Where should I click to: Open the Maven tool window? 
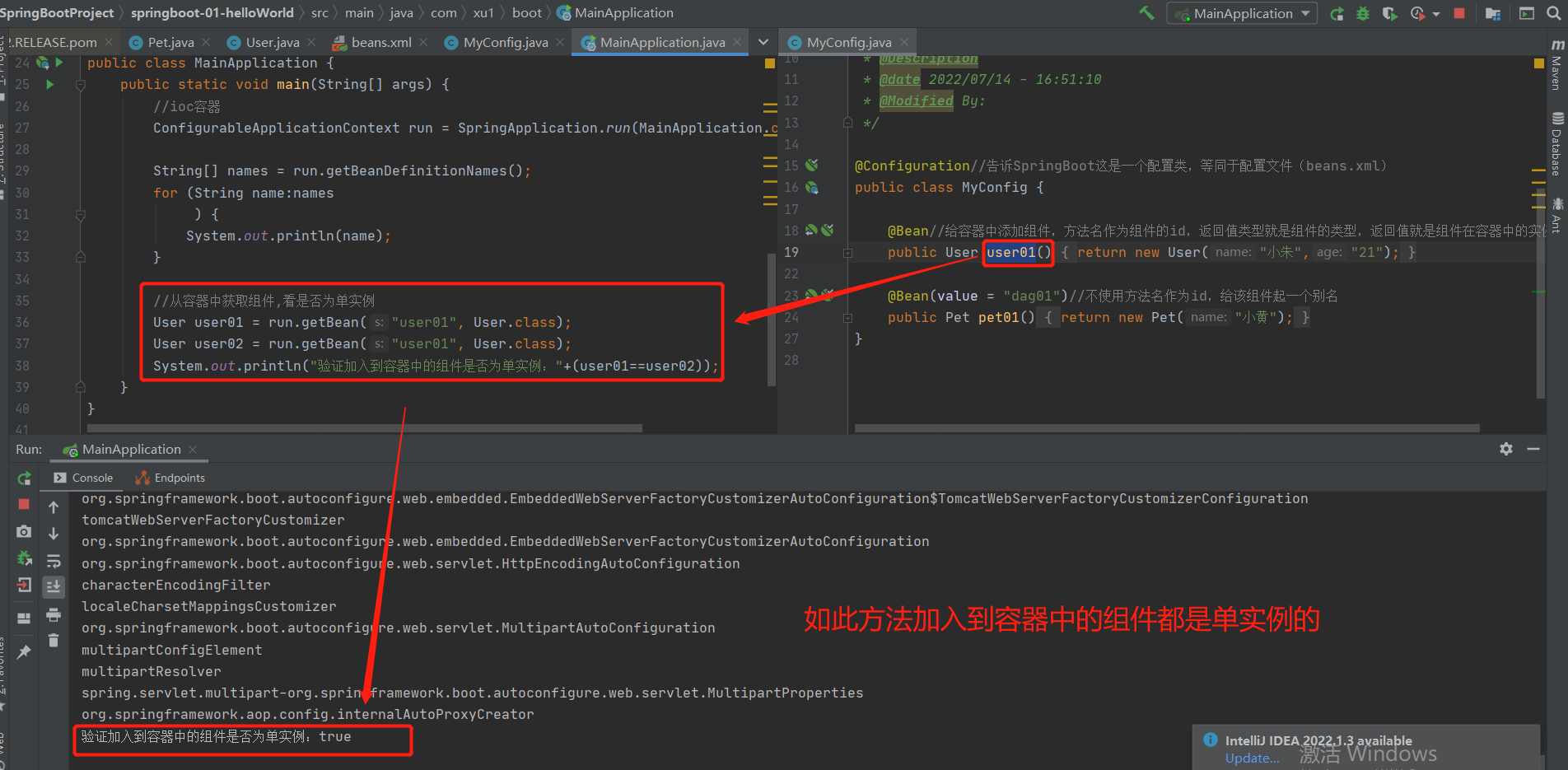coord(1557,64)
